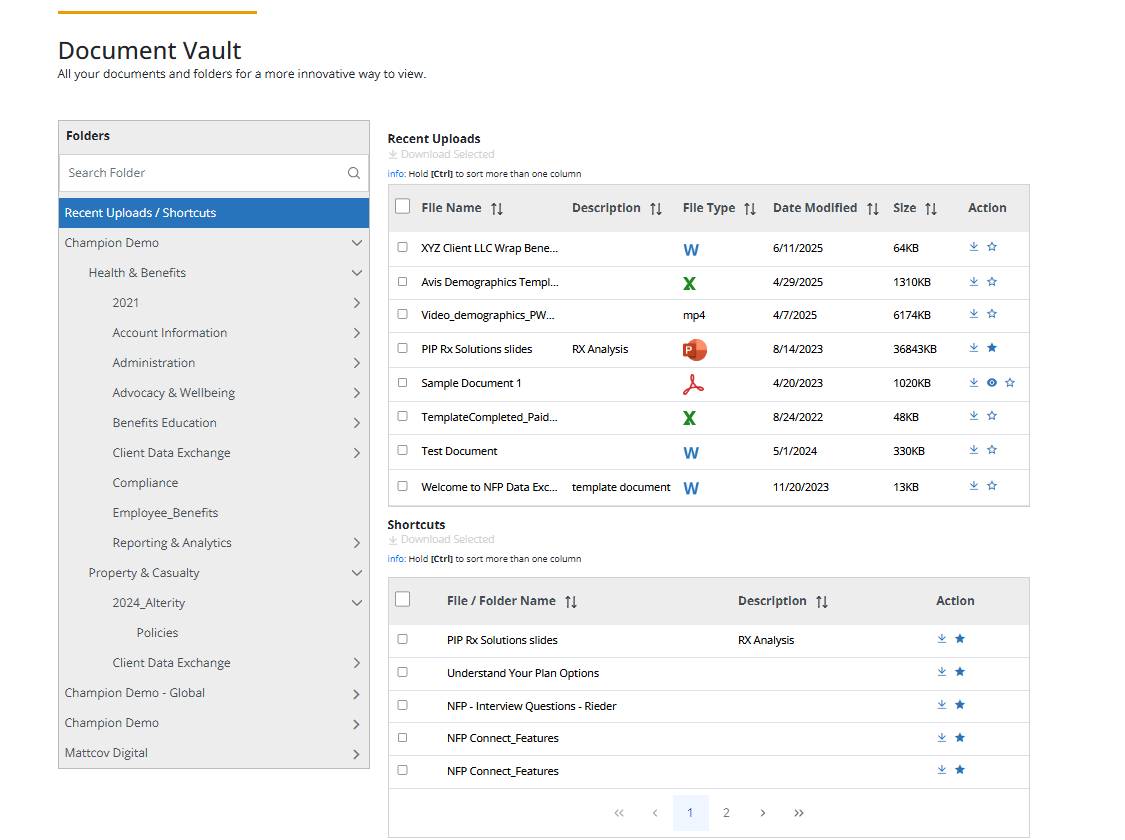This screenshot has width=1125, height=840.
Task: Remove star from Understand Your Plan Options
Action: [x=960, y=671]
